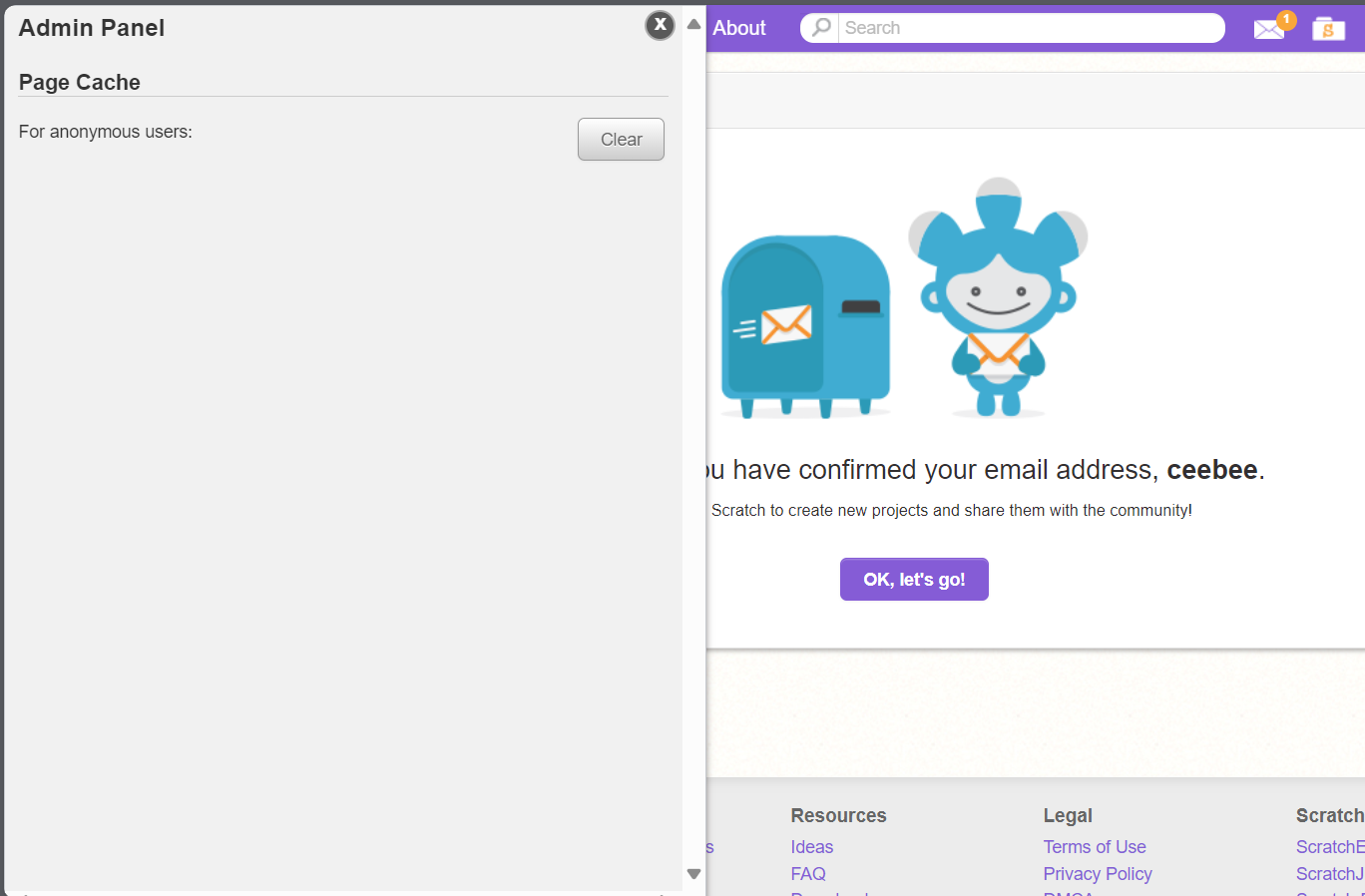Click the orange notification count badge

tap(1286, 19)
